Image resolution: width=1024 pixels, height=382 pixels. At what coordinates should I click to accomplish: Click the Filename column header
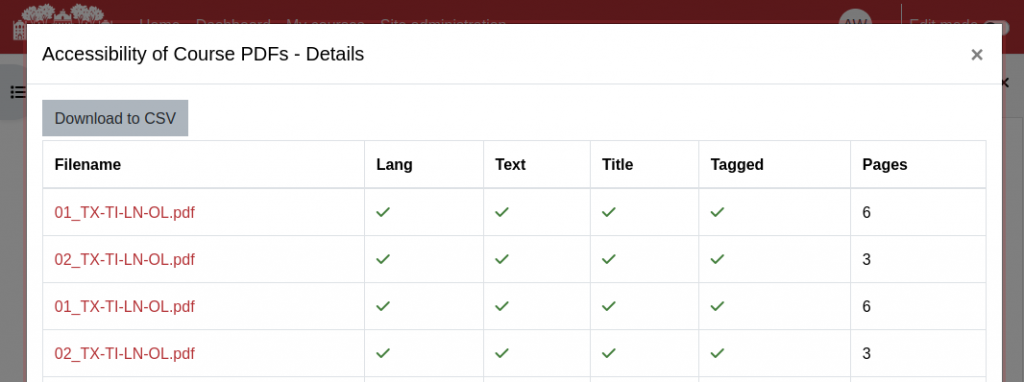pos(88,165)
